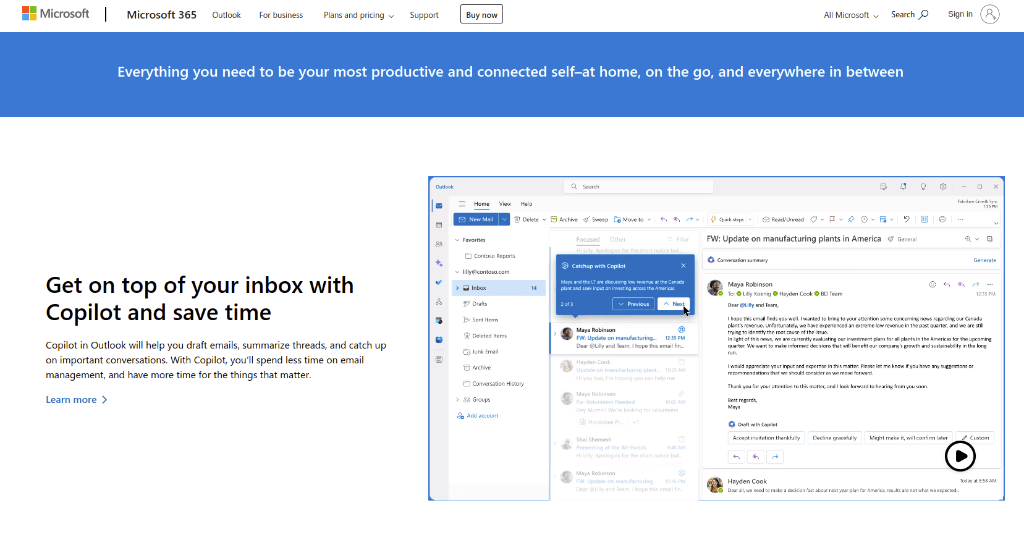This screenshot has width=1024, height=533.
Task: Click the Read/Unread toolbar button
Action: coord(783,219)
